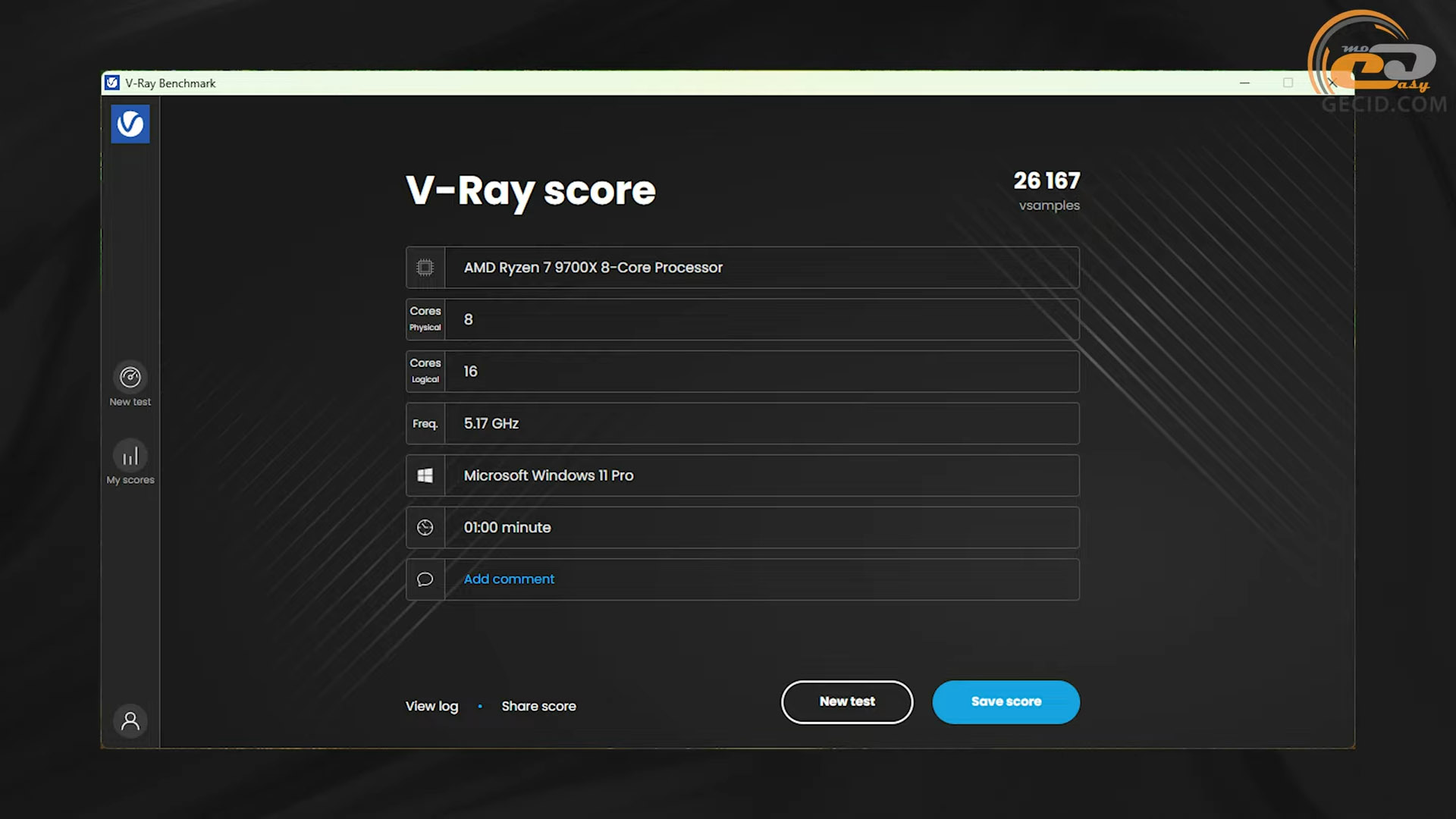Open My scores bar chart icon
This screenshot has width=1456, height=819.
point(130,456)
